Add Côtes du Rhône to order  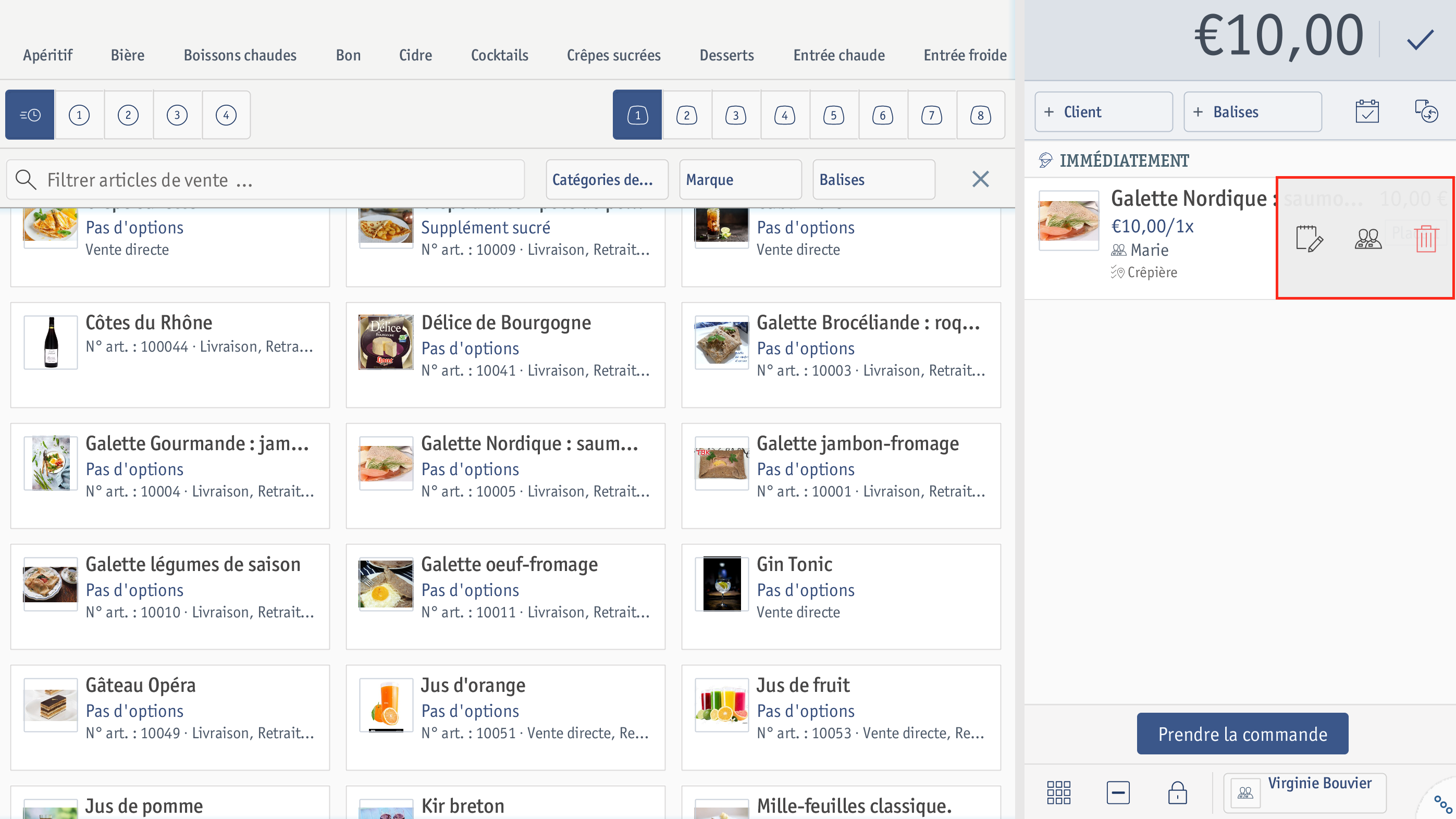coord(170,355)
